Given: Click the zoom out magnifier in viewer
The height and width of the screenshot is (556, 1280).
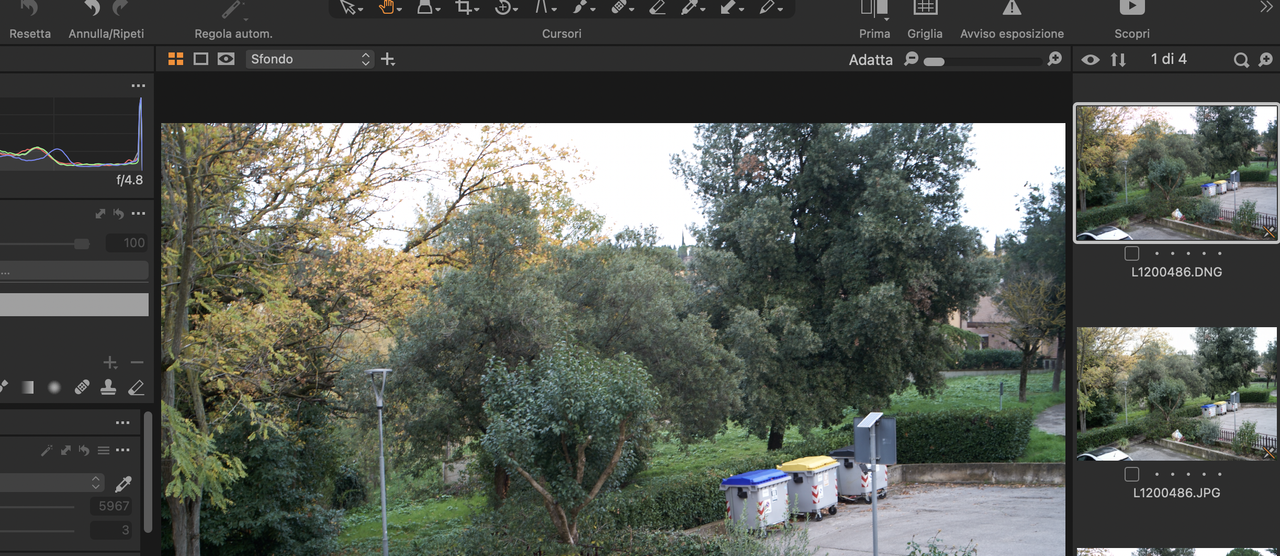Looking at the screenshot, I should (x=911, y=59).
